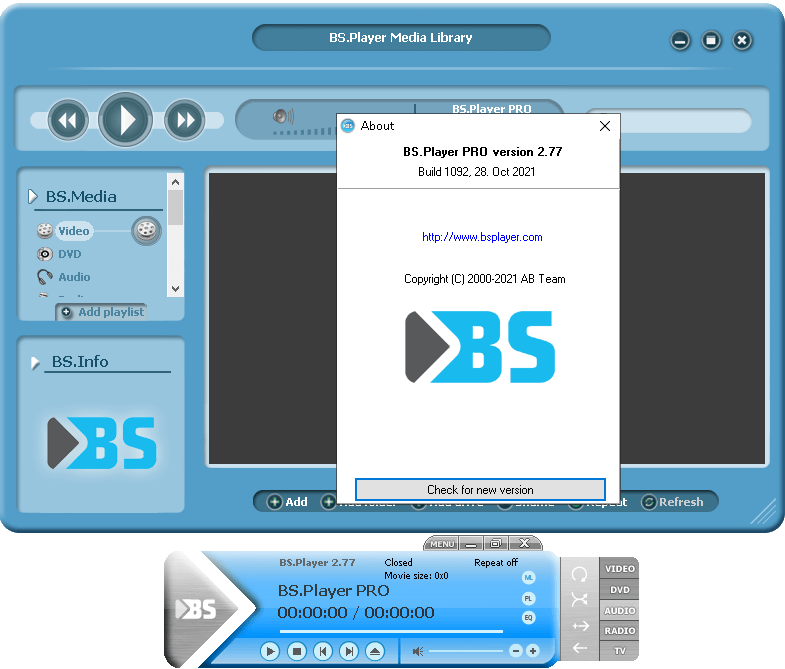Click the Media Library volume level bars
Image resolution: width=785 pixels, height=669 pixels.
point(304,132)
